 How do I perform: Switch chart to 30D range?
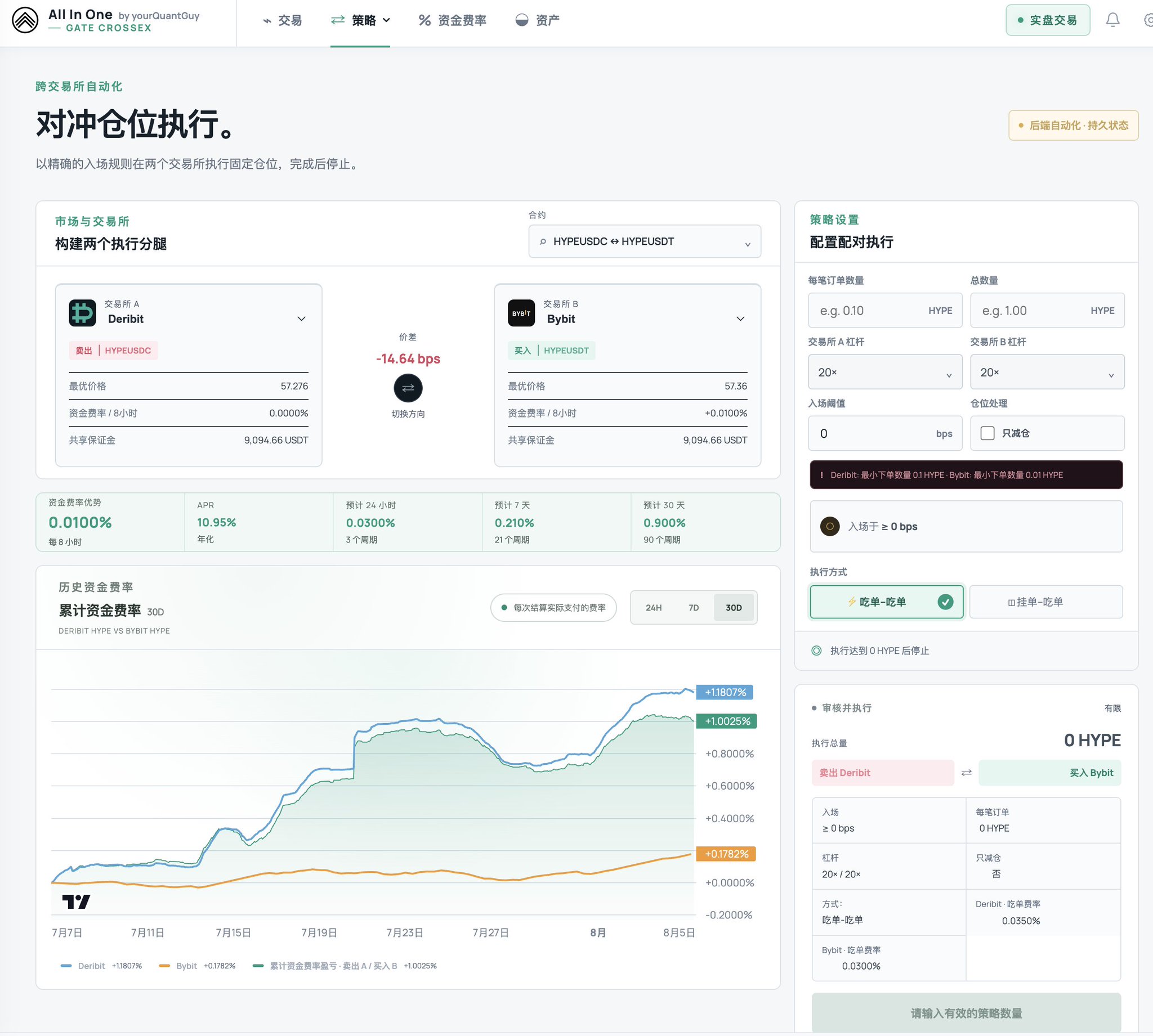pos(734,607)
